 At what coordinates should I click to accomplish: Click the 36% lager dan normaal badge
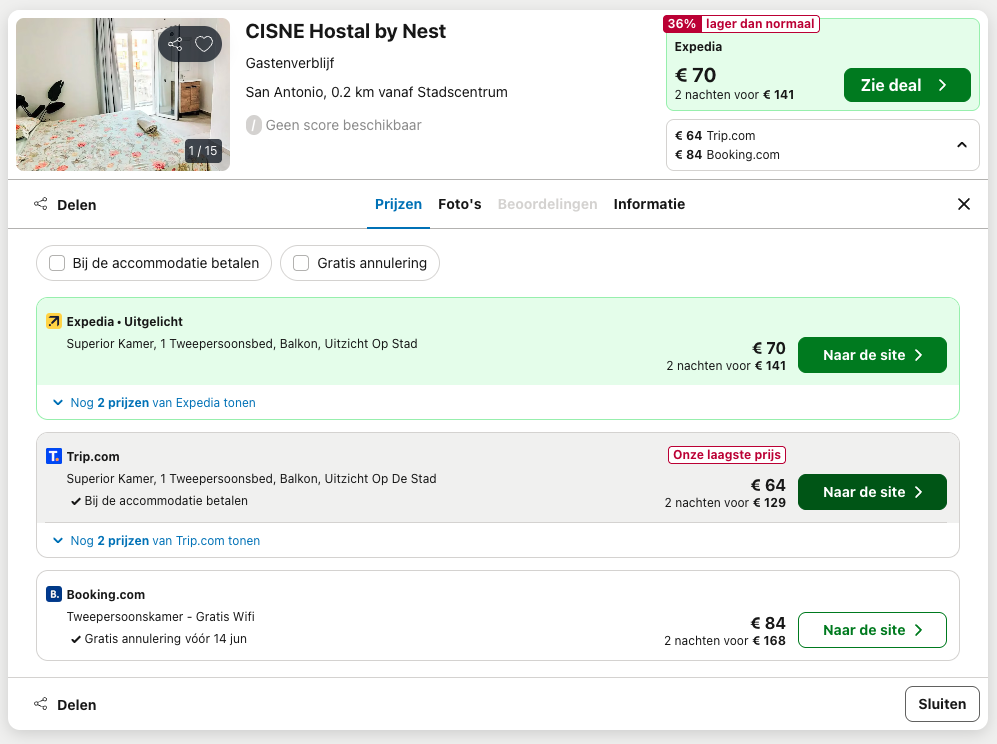(741, 24)
